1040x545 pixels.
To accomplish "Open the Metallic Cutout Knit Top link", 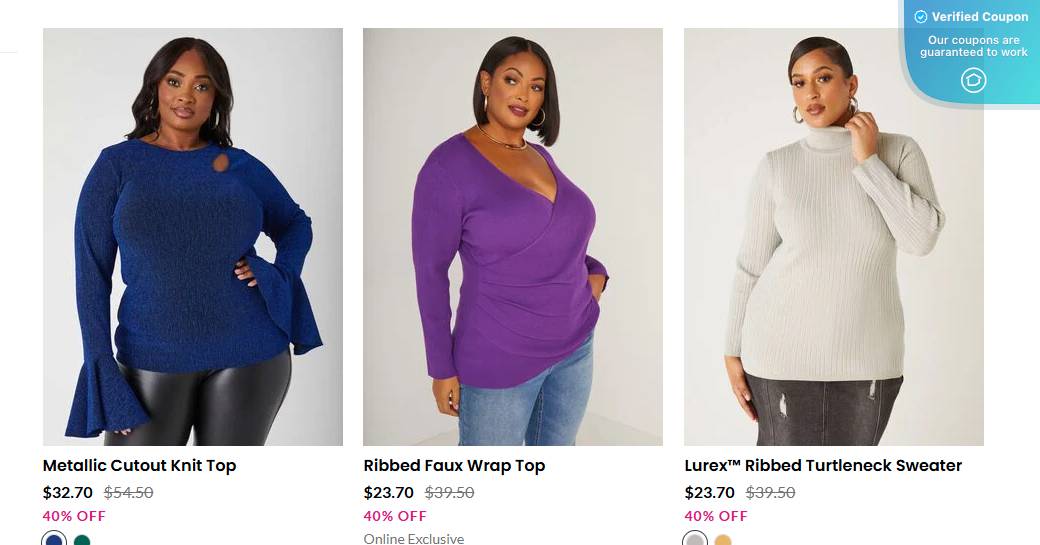I will 139,465.
